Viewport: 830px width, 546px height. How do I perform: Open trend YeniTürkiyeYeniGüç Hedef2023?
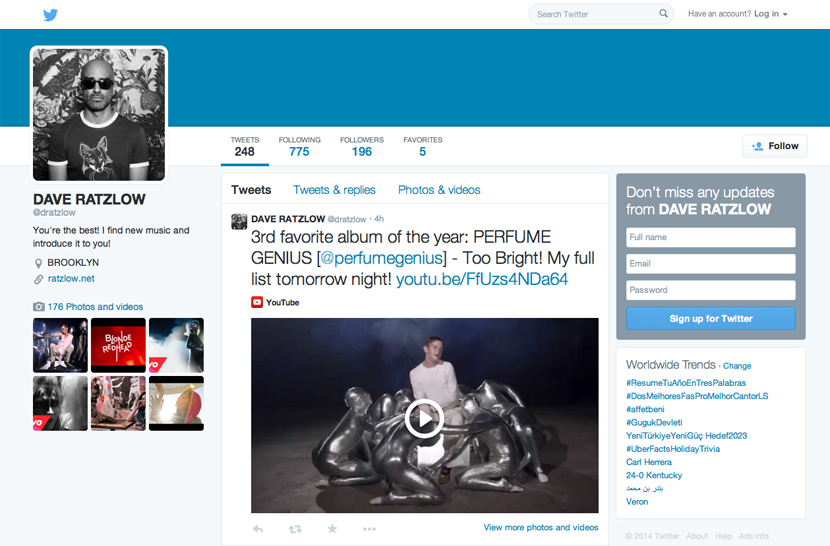[687, 436]
